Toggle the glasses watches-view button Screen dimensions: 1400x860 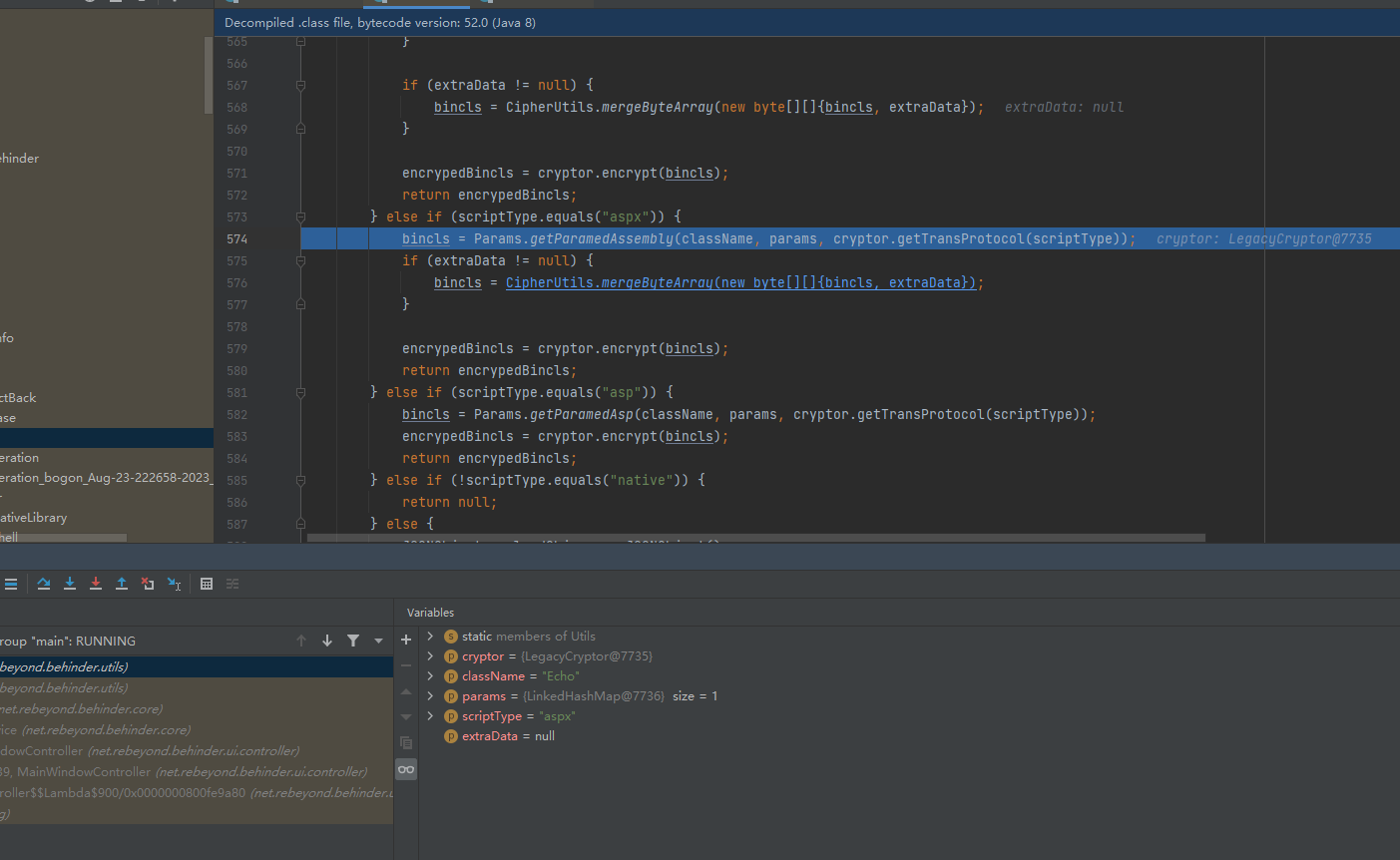coord(406,769)
